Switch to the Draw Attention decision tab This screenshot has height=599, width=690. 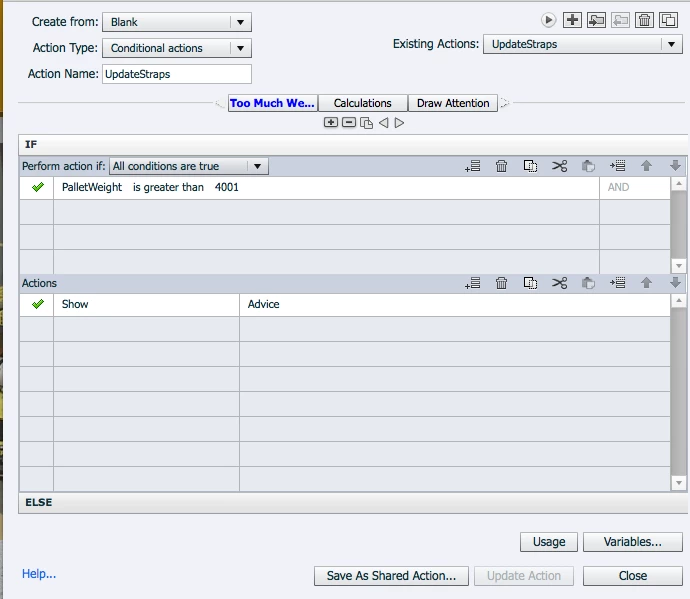(x=453, y=103)
